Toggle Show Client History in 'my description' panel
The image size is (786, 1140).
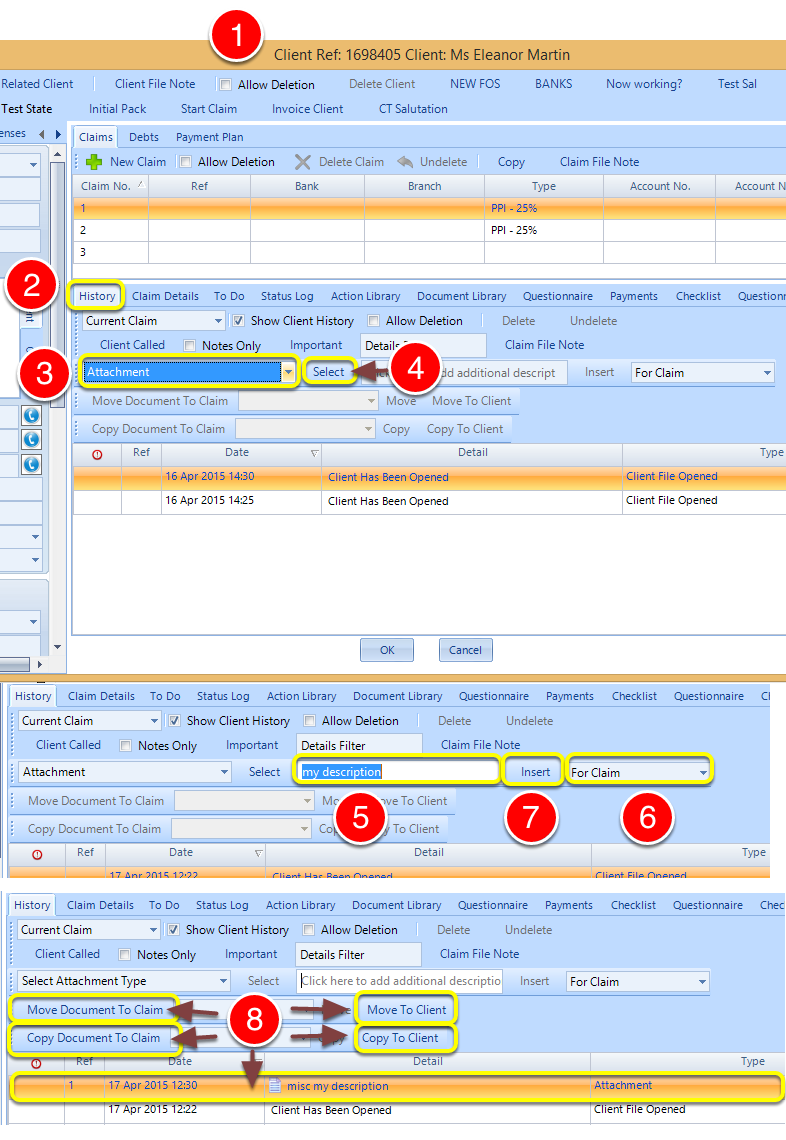[174, 720]
